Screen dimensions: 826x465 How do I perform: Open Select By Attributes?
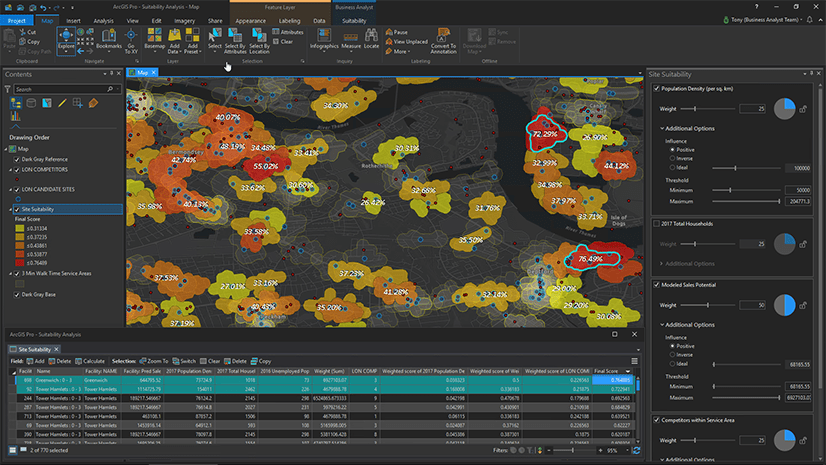click(235, 41)
